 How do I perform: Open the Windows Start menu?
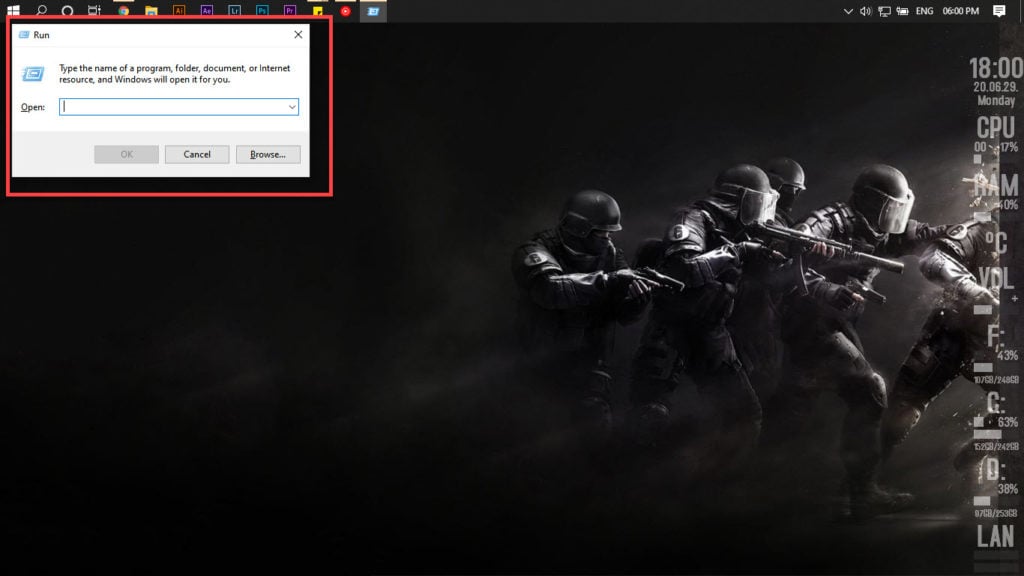pos(13,10)
